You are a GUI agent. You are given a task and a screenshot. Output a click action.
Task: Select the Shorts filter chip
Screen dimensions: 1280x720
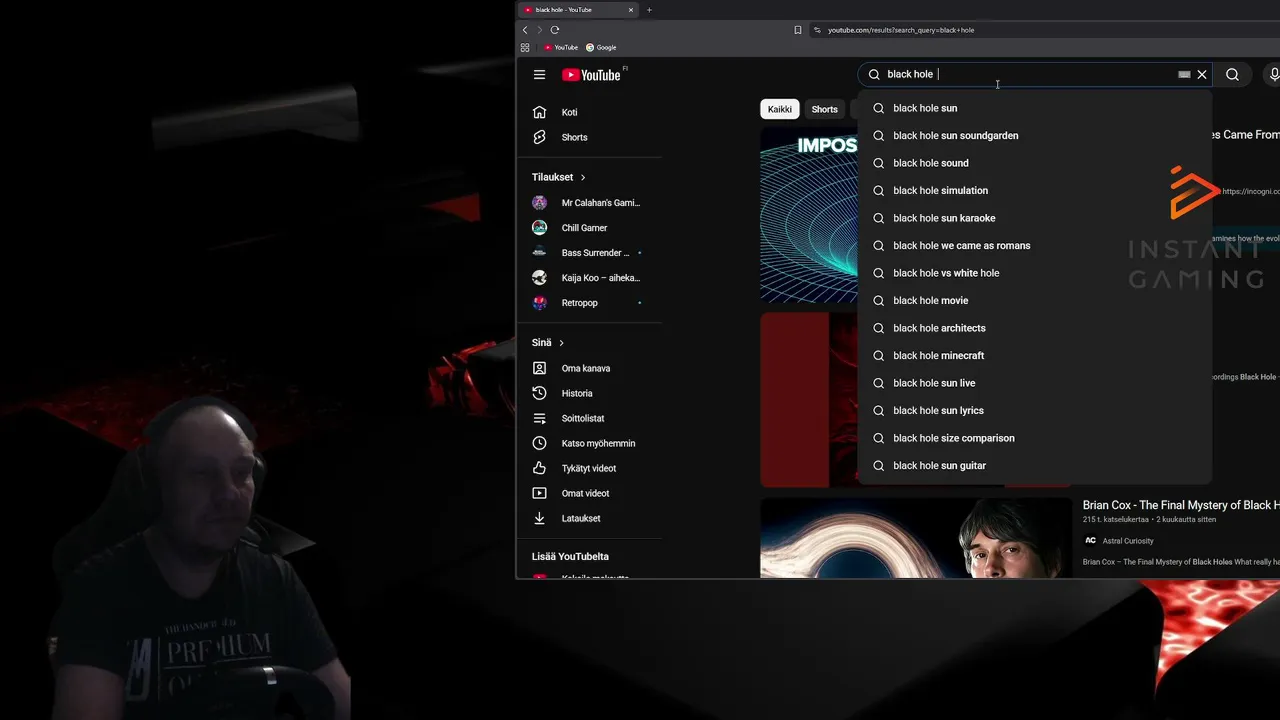click(x=825, y=109)
